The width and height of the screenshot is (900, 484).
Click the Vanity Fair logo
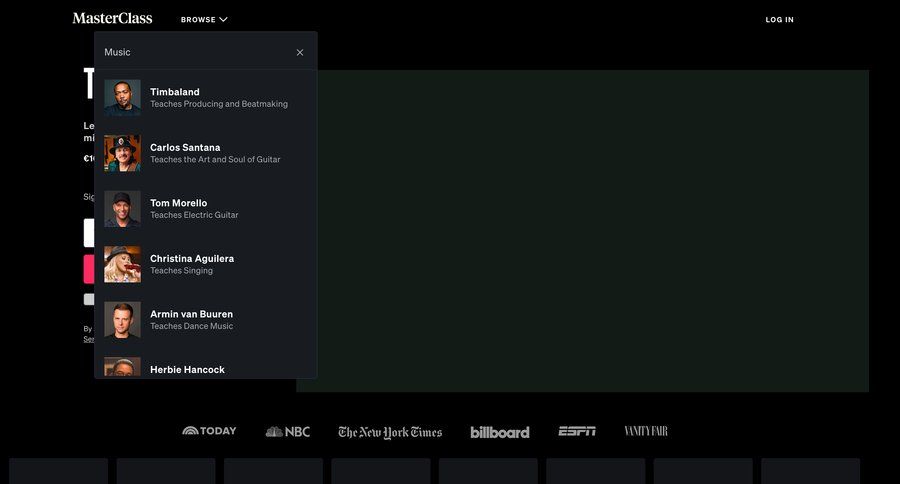click(x=646, y=431)
